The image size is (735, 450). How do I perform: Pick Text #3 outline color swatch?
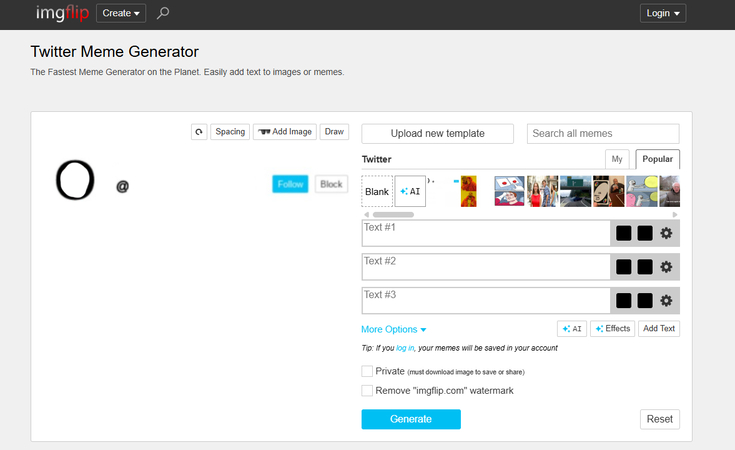[x=645, y=300]
